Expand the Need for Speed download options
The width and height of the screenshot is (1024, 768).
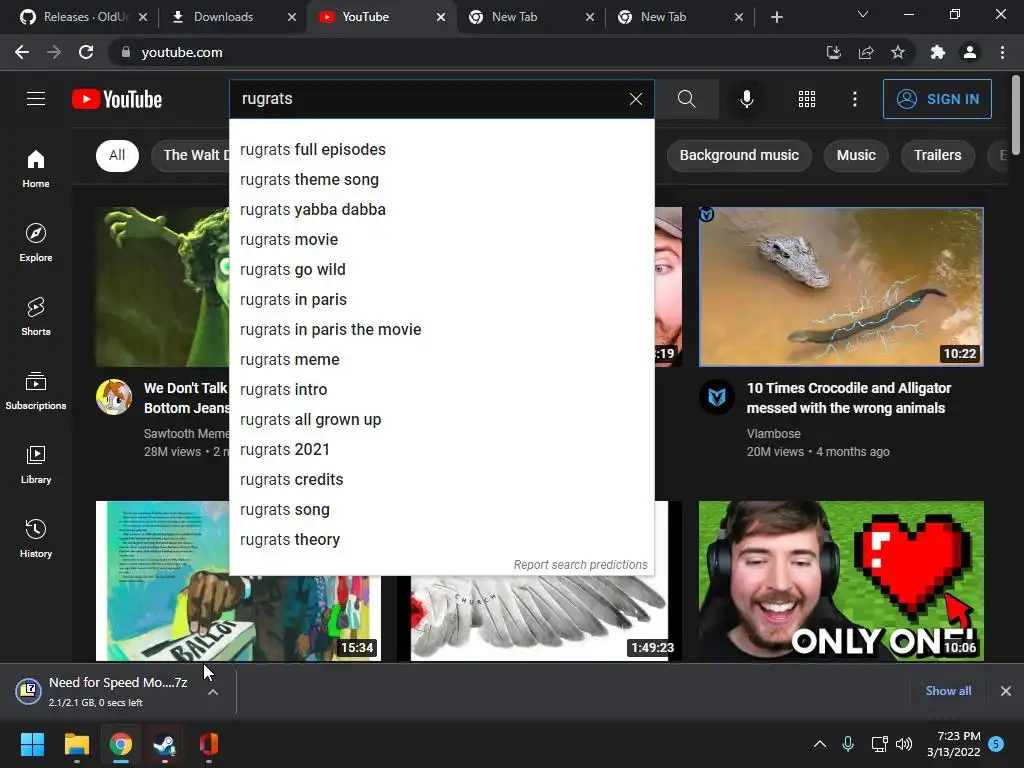coord(213,692)
